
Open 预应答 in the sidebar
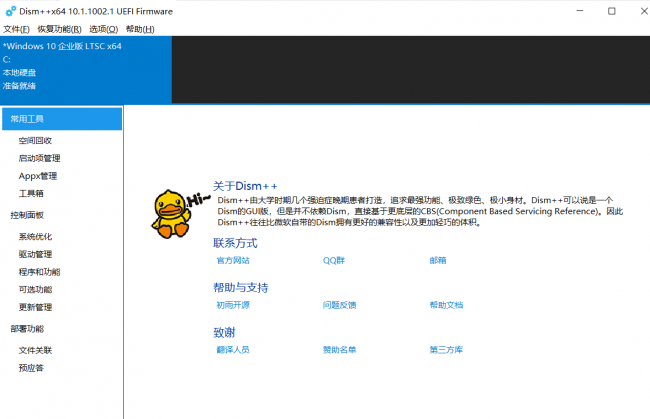[31, 368]
